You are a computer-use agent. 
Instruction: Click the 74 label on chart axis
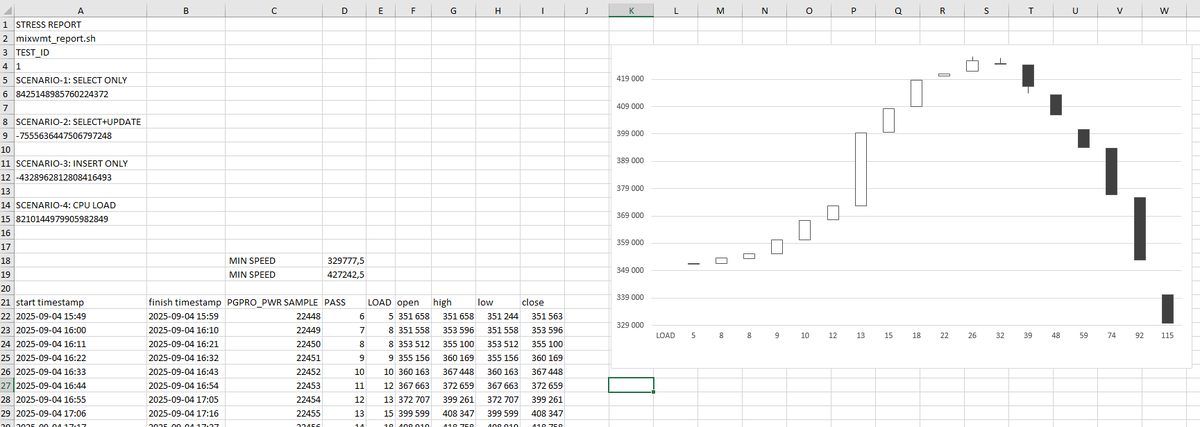tap(1111, 337)
